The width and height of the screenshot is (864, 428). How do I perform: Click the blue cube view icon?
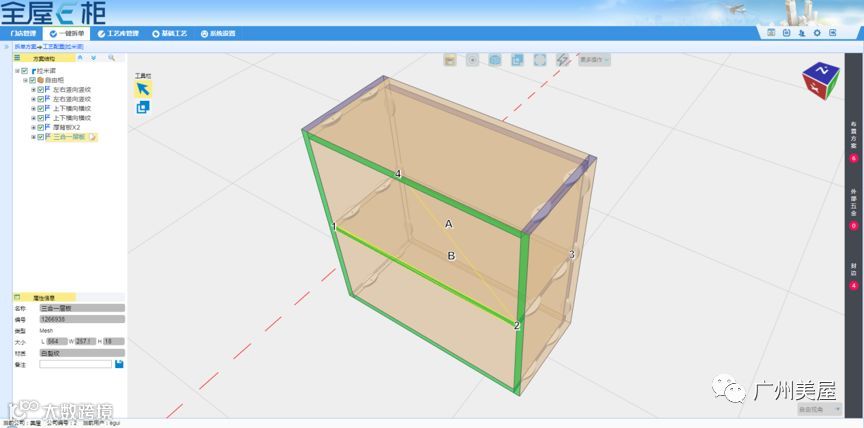[x=495, y=60]
